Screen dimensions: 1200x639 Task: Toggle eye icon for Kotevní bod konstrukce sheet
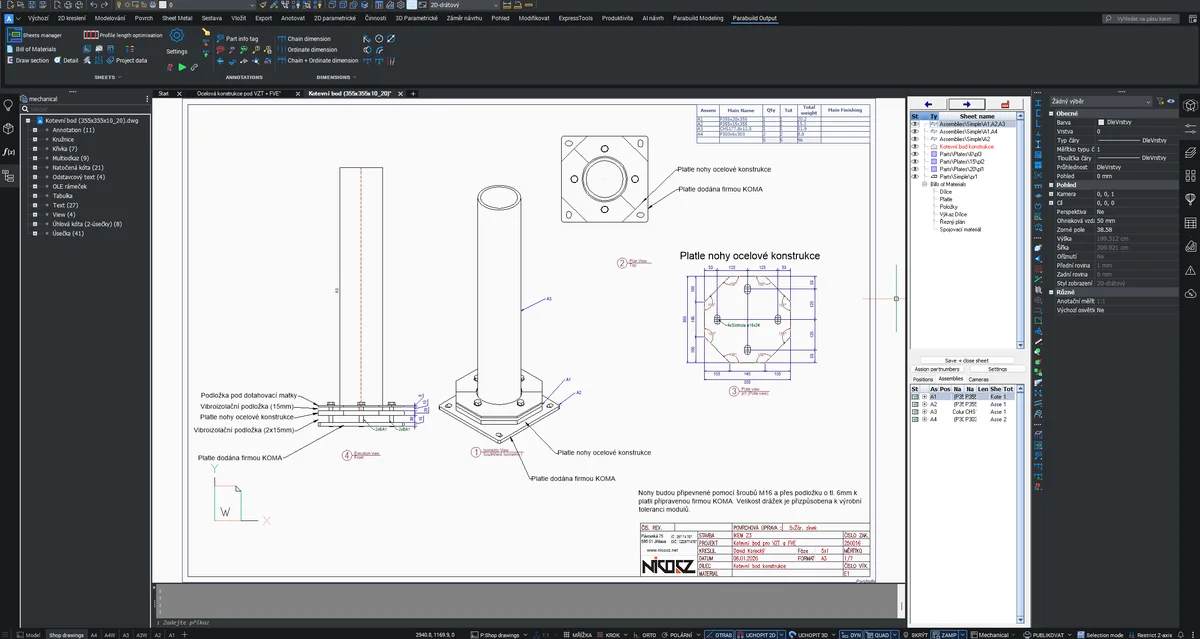915,146
